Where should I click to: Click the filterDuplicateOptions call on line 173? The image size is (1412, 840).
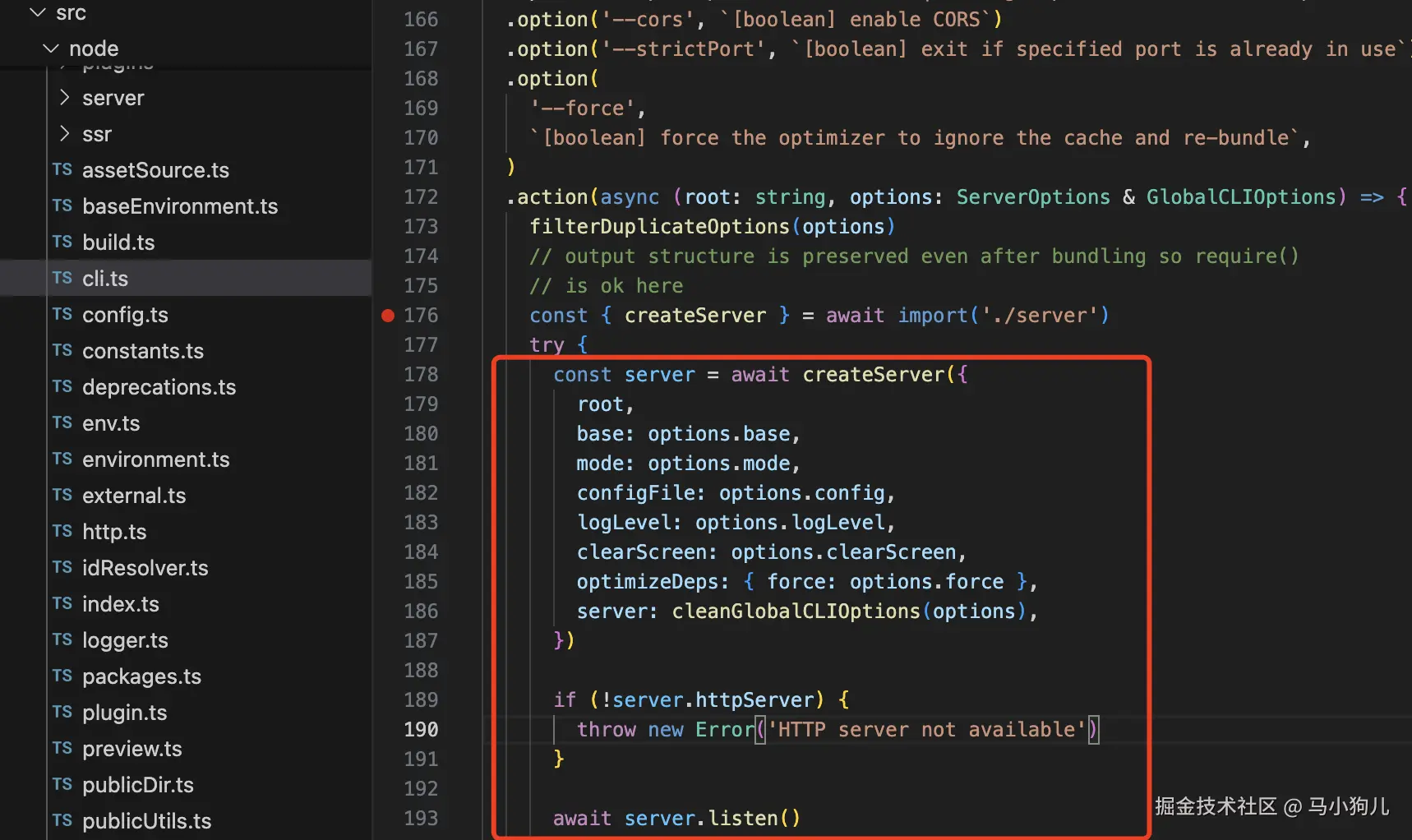[659, 226]
